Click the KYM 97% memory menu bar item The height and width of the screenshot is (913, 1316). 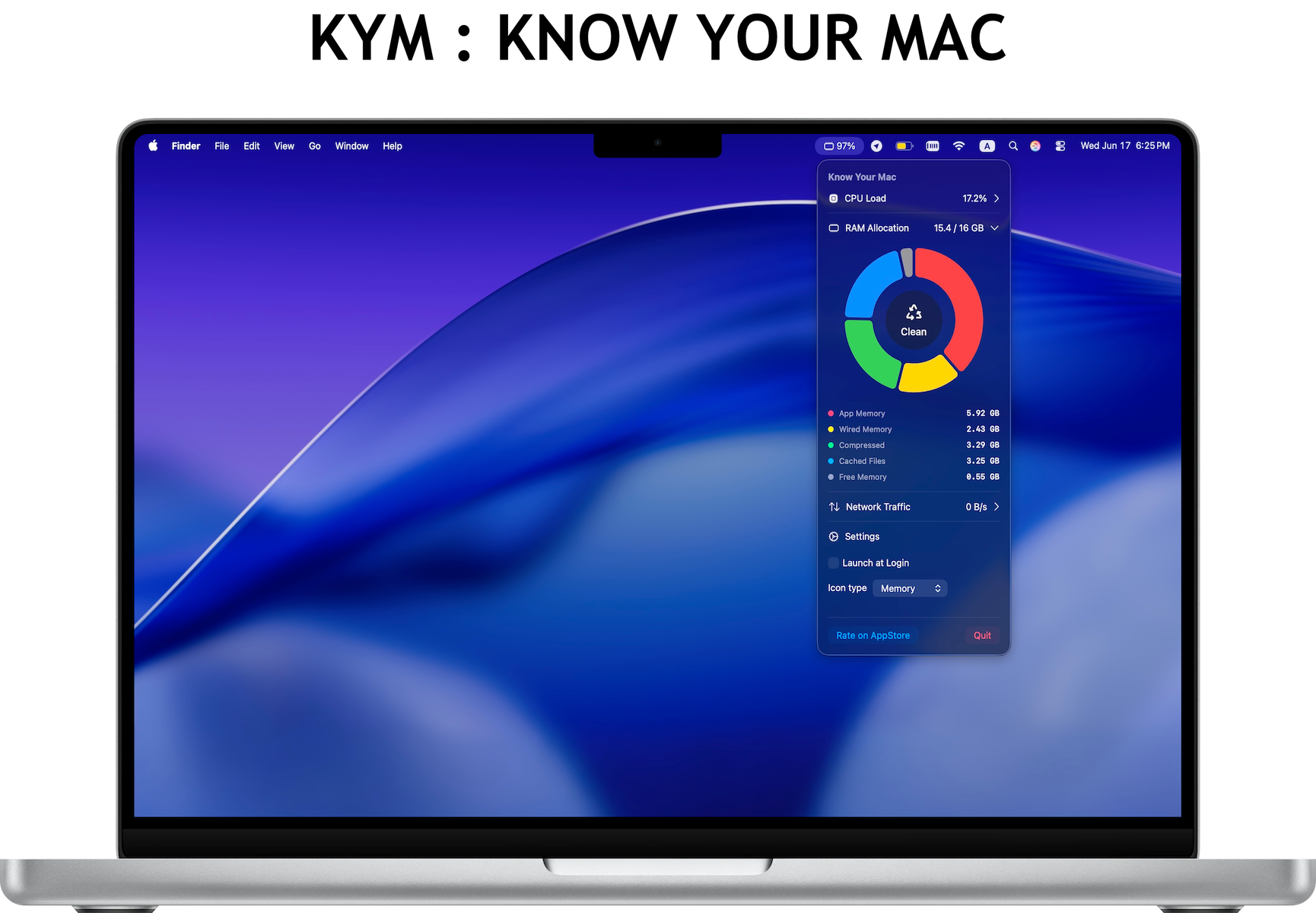coord(840,146)
